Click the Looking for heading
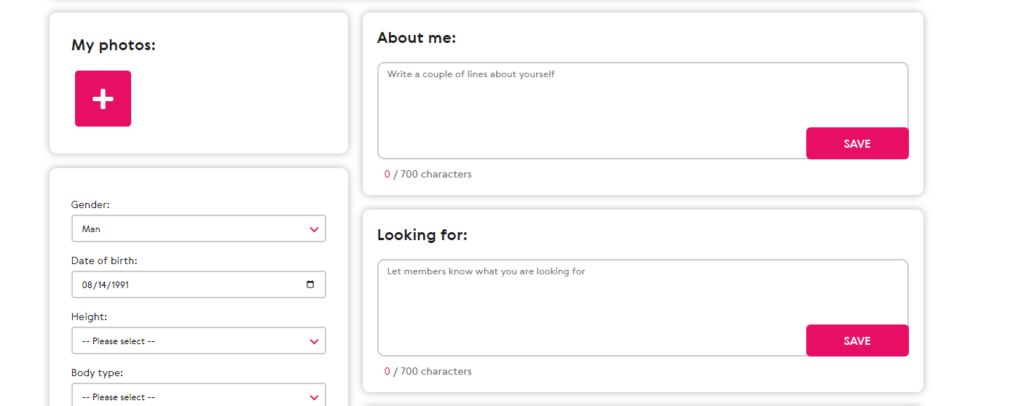 pyautogui.click(x=422, y=235)
